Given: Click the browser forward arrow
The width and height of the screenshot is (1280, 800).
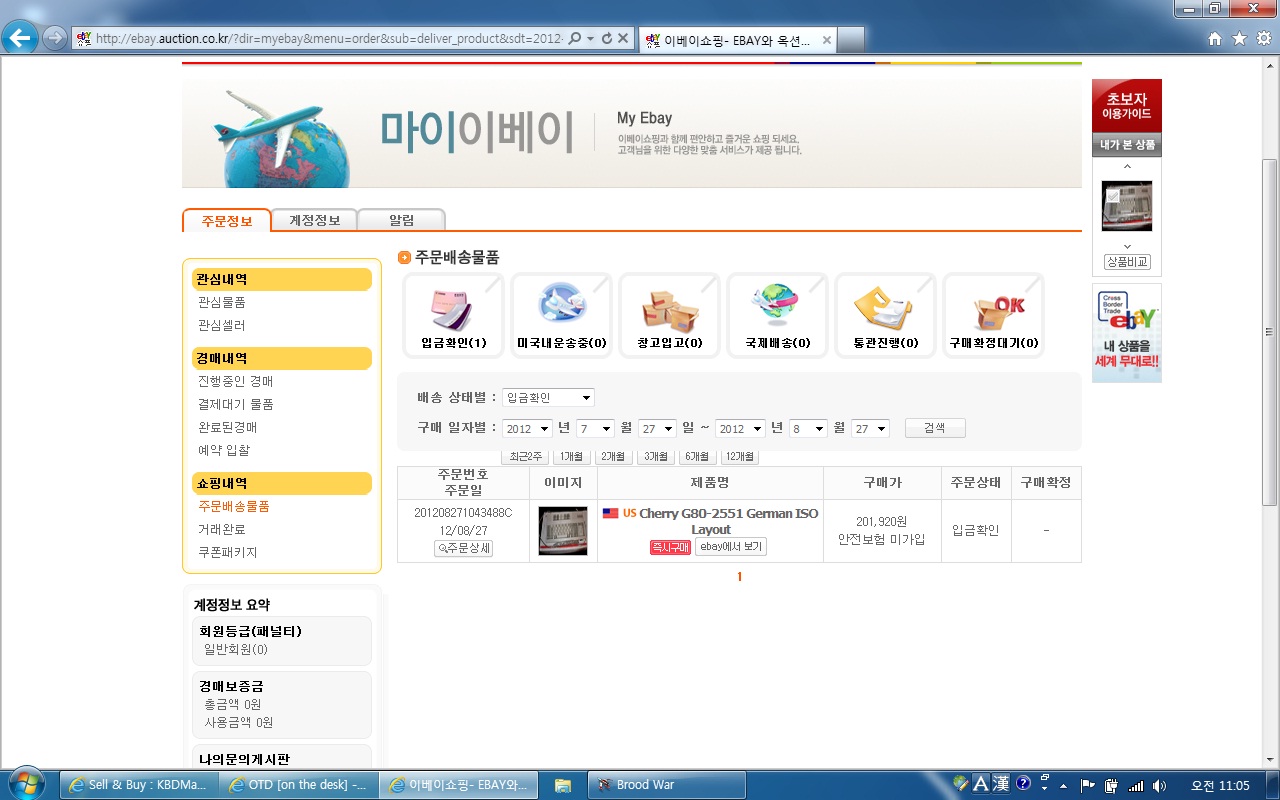Looking at the screenshot, I should click(54, 38).
